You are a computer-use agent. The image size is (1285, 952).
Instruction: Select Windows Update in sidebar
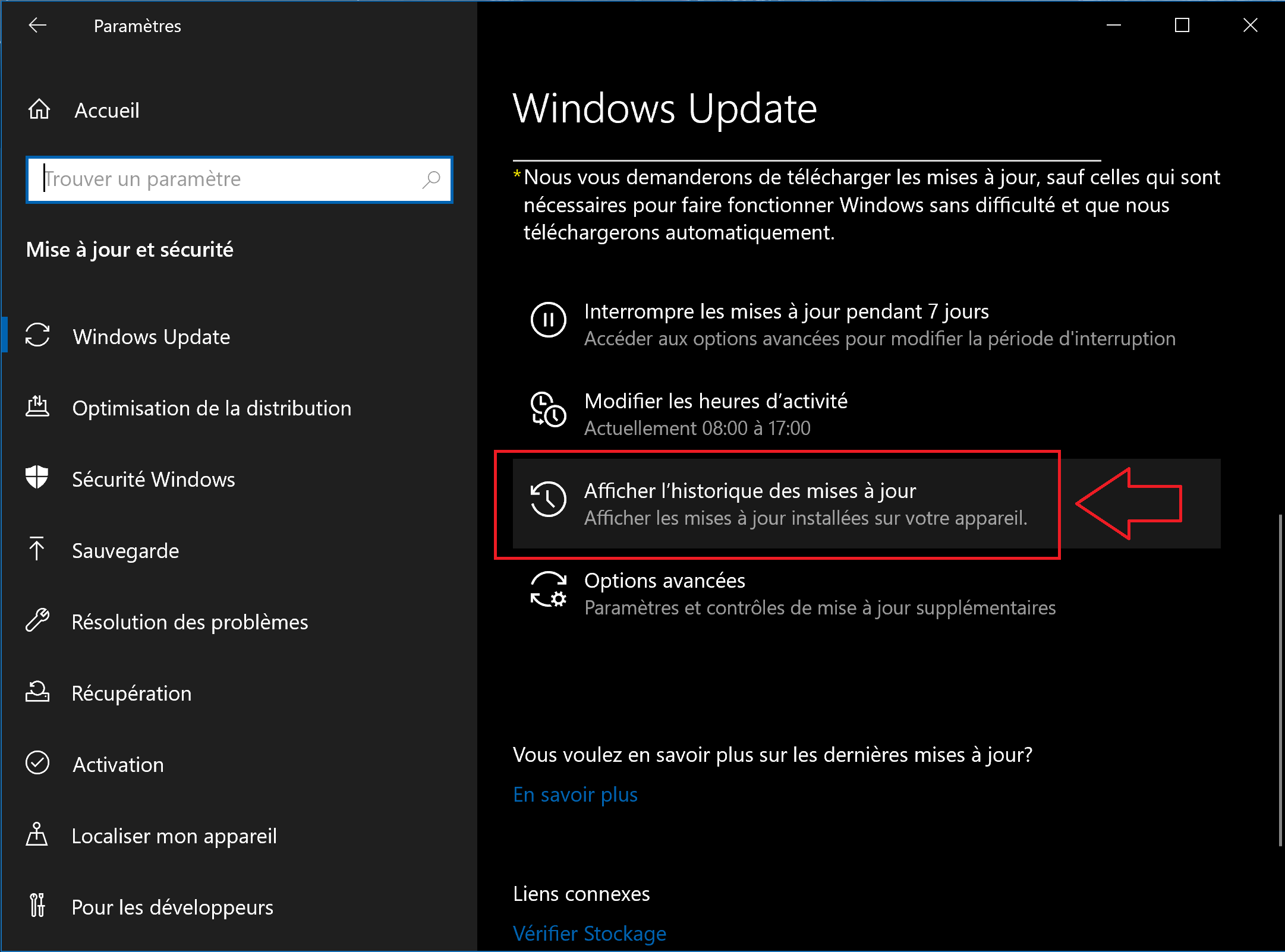click(152, 337)
